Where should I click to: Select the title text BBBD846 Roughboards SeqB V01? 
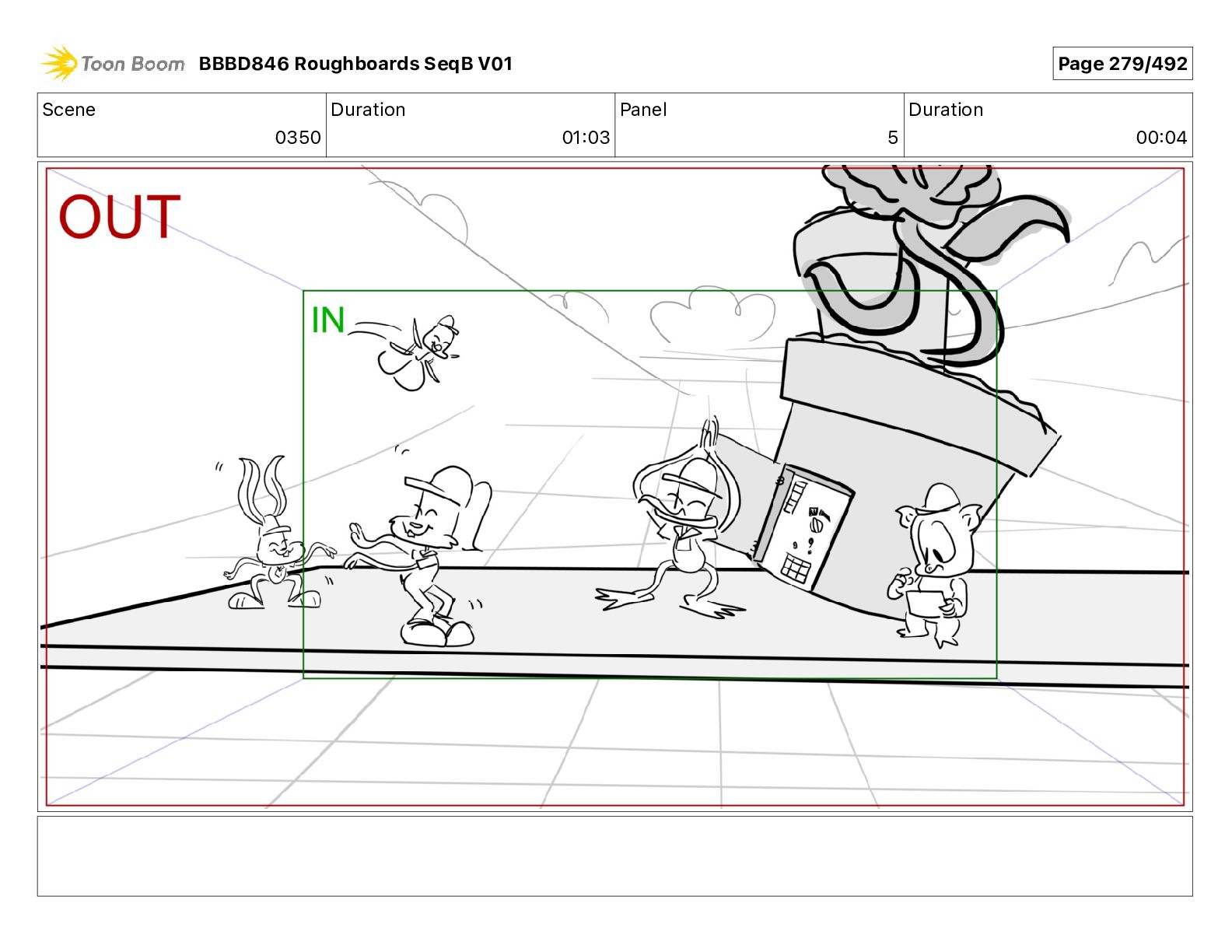(355, 64)
